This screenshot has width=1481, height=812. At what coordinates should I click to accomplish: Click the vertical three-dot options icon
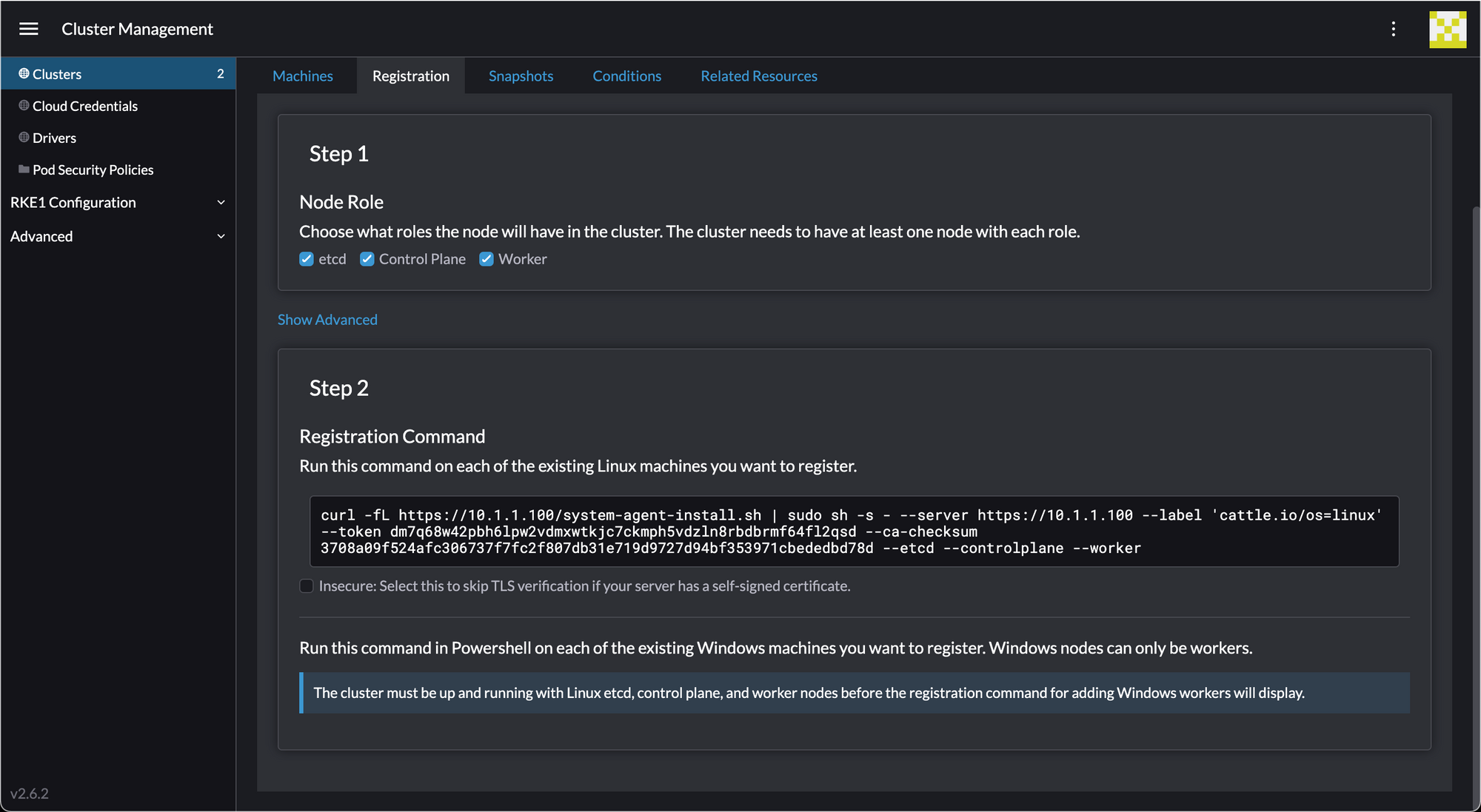pyautogui.click(x=1393, y=29)
